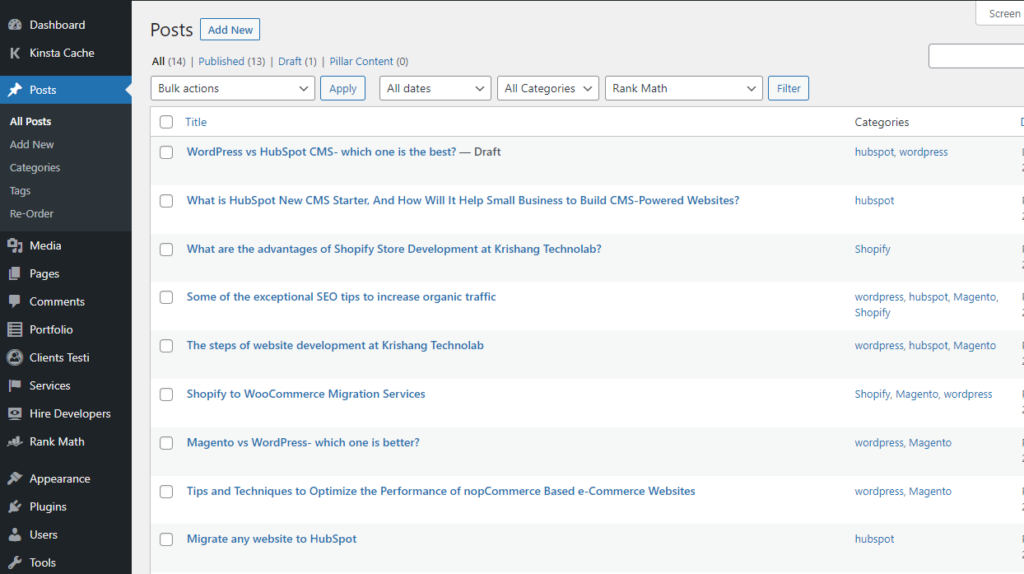Open Kinsta Cache in the sidebar
The width and height of the screenshot is (1024, 574).
coord(65,53)
